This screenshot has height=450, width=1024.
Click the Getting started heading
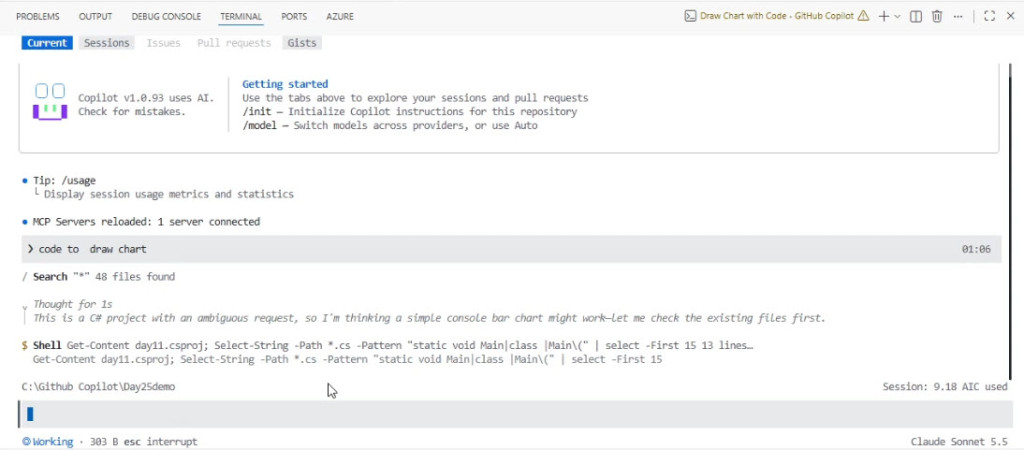pyautogui.click(x=285, y=84)
